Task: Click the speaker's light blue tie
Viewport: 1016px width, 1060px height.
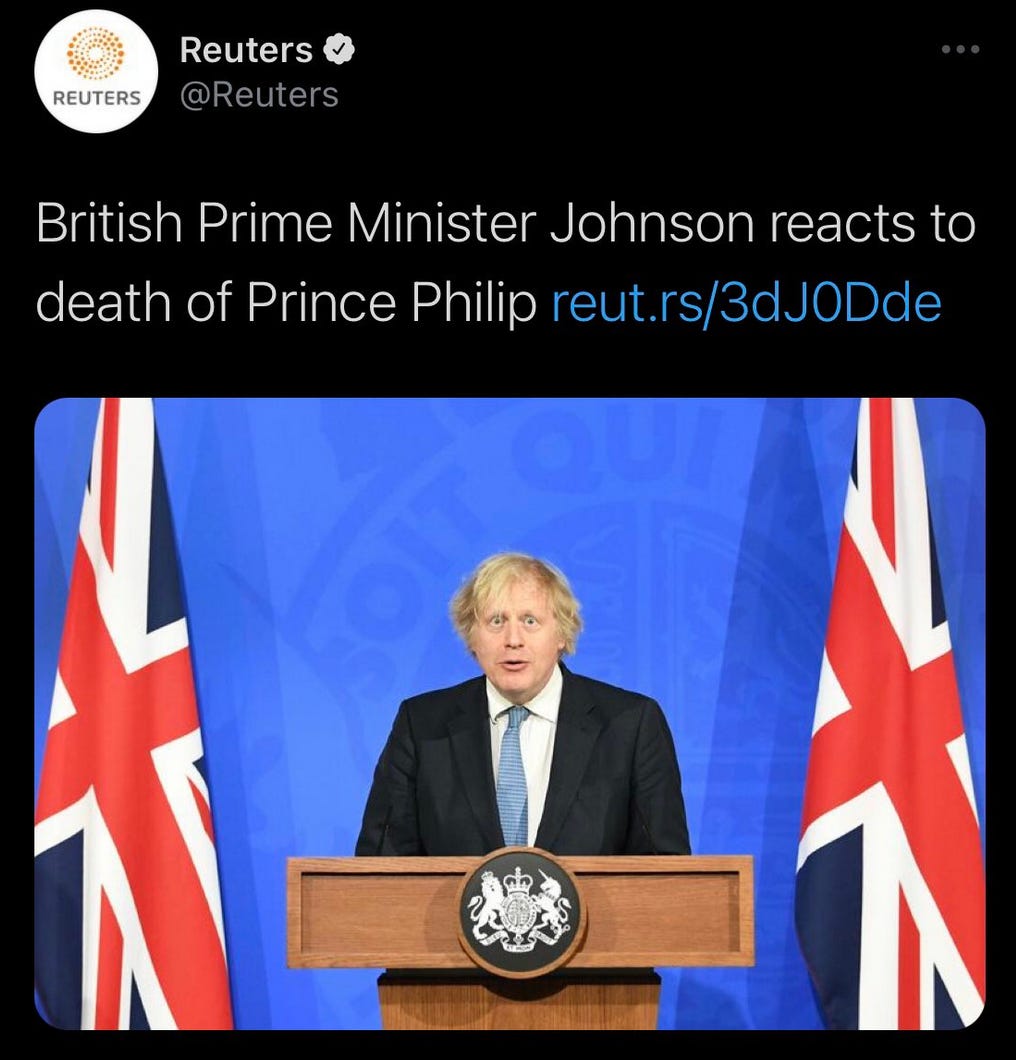Action: tap(512, 774)
